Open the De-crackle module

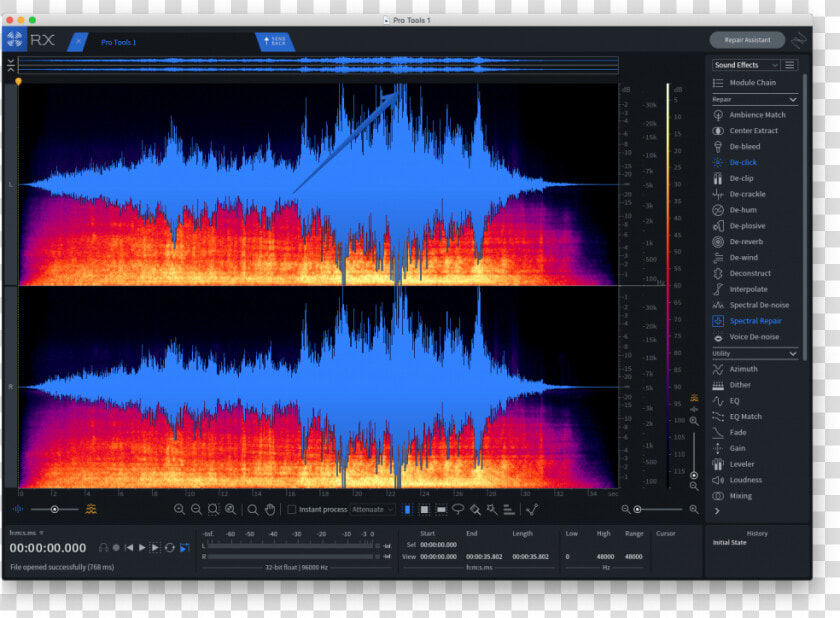[739, 194]
